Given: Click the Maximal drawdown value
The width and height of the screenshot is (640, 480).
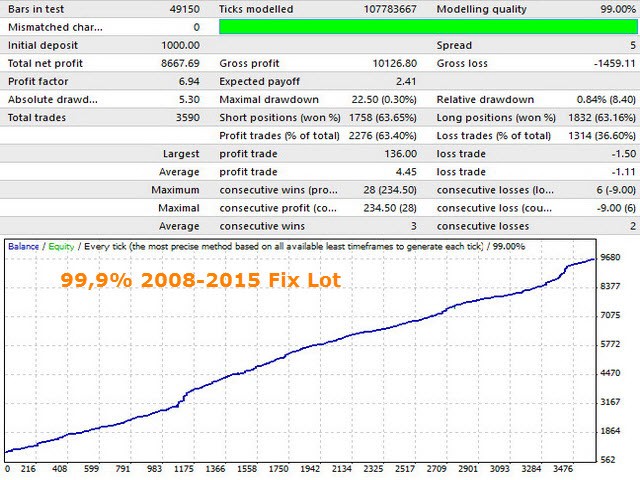Looking at the screenshot, I should tap(384, 100).
